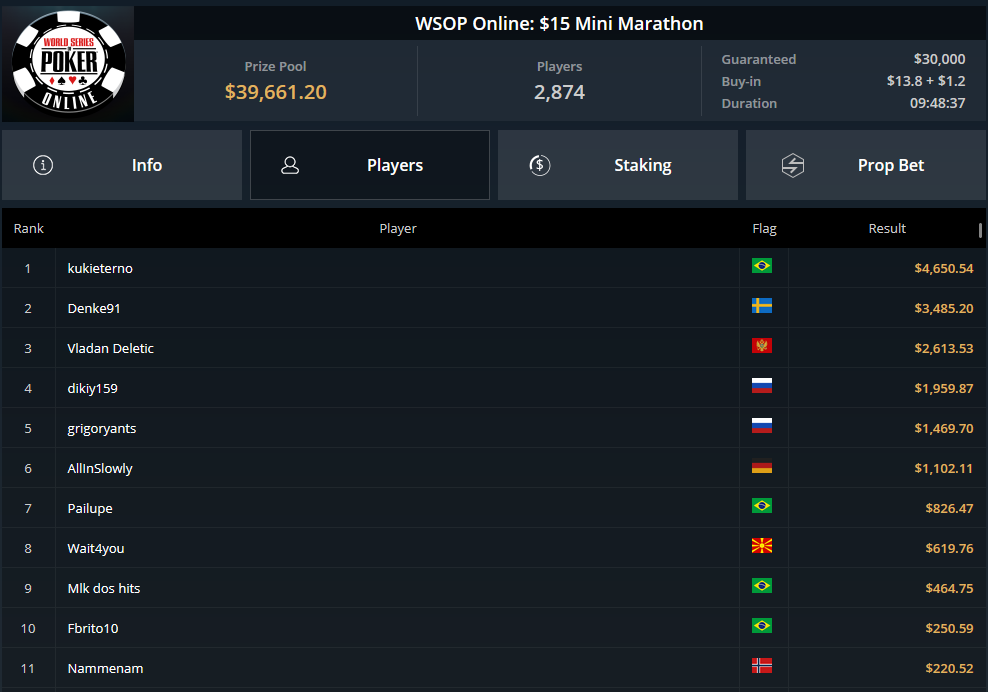The width and height of the screenshot is (988, 692).
Task: Select player AllInSlowly
Action: (100, 468)
